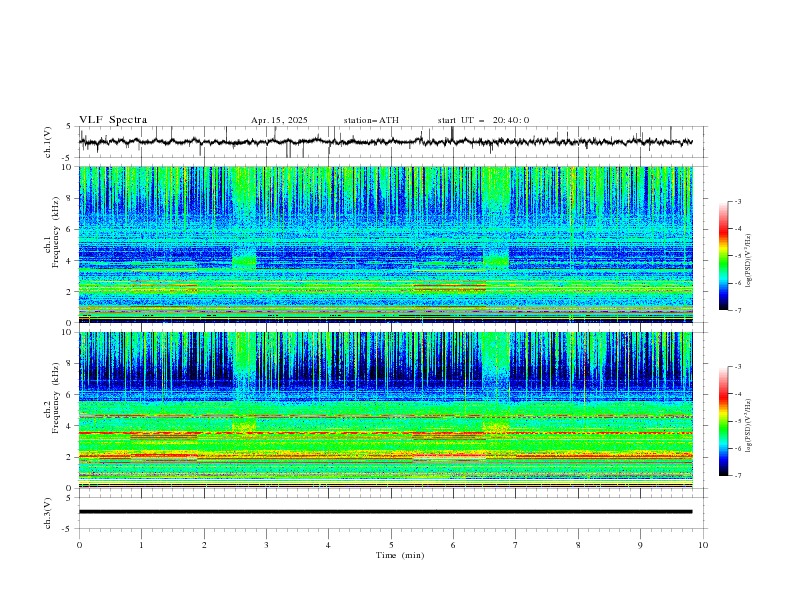The image size is (792, 612).
Task: Select the ch.2 "Frequency (kHz)" axis label
Action: click(56, 398)
